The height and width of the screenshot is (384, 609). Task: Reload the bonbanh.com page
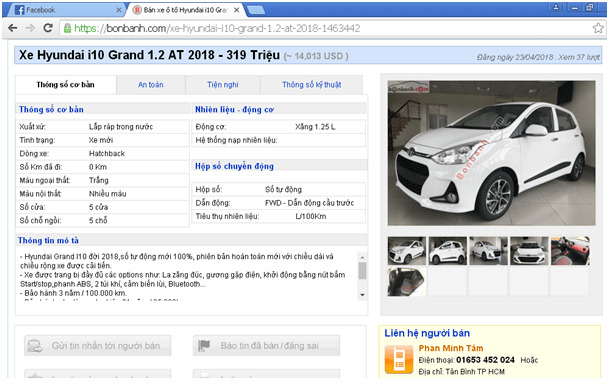tap(48, 28)
